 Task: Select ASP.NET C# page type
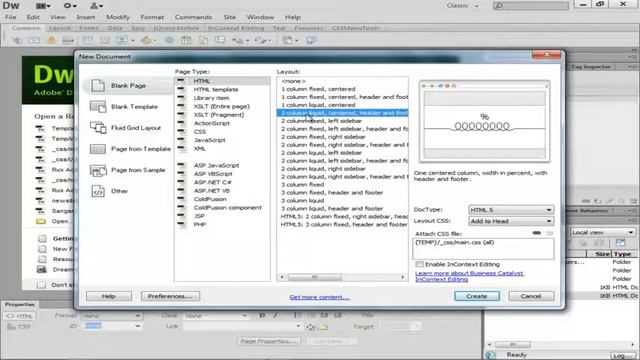pos(213,182)
